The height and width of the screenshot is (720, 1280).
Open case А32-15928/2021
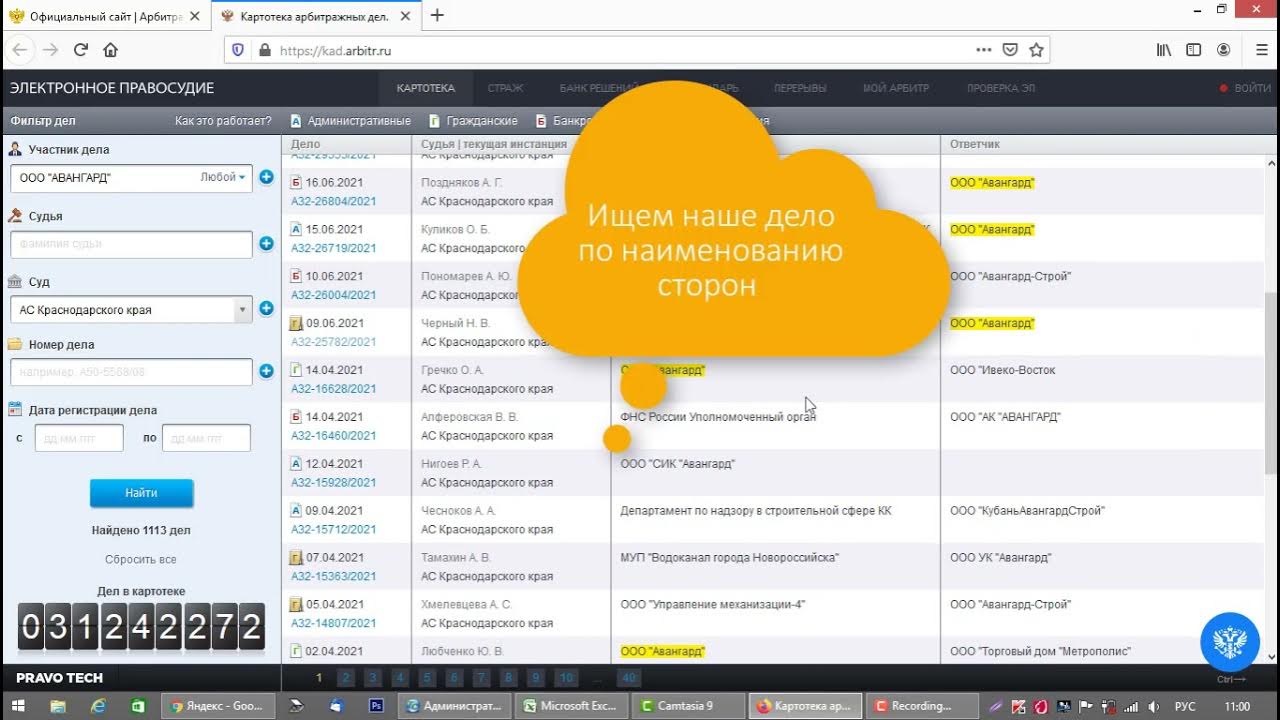[x=333, y=482]
